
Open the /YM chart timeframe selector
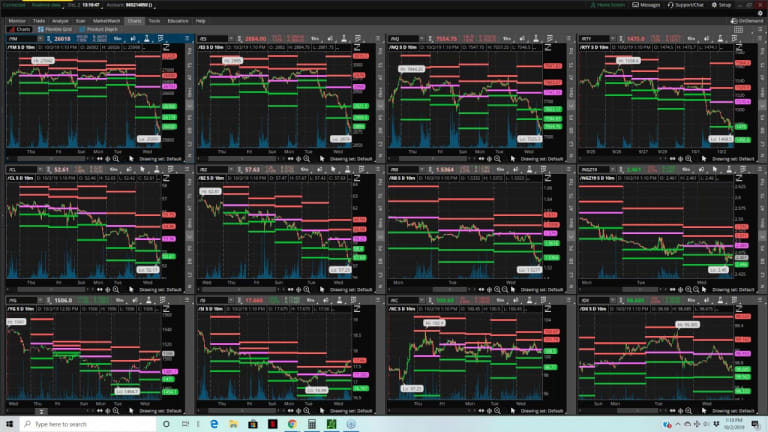pos(118,39)
